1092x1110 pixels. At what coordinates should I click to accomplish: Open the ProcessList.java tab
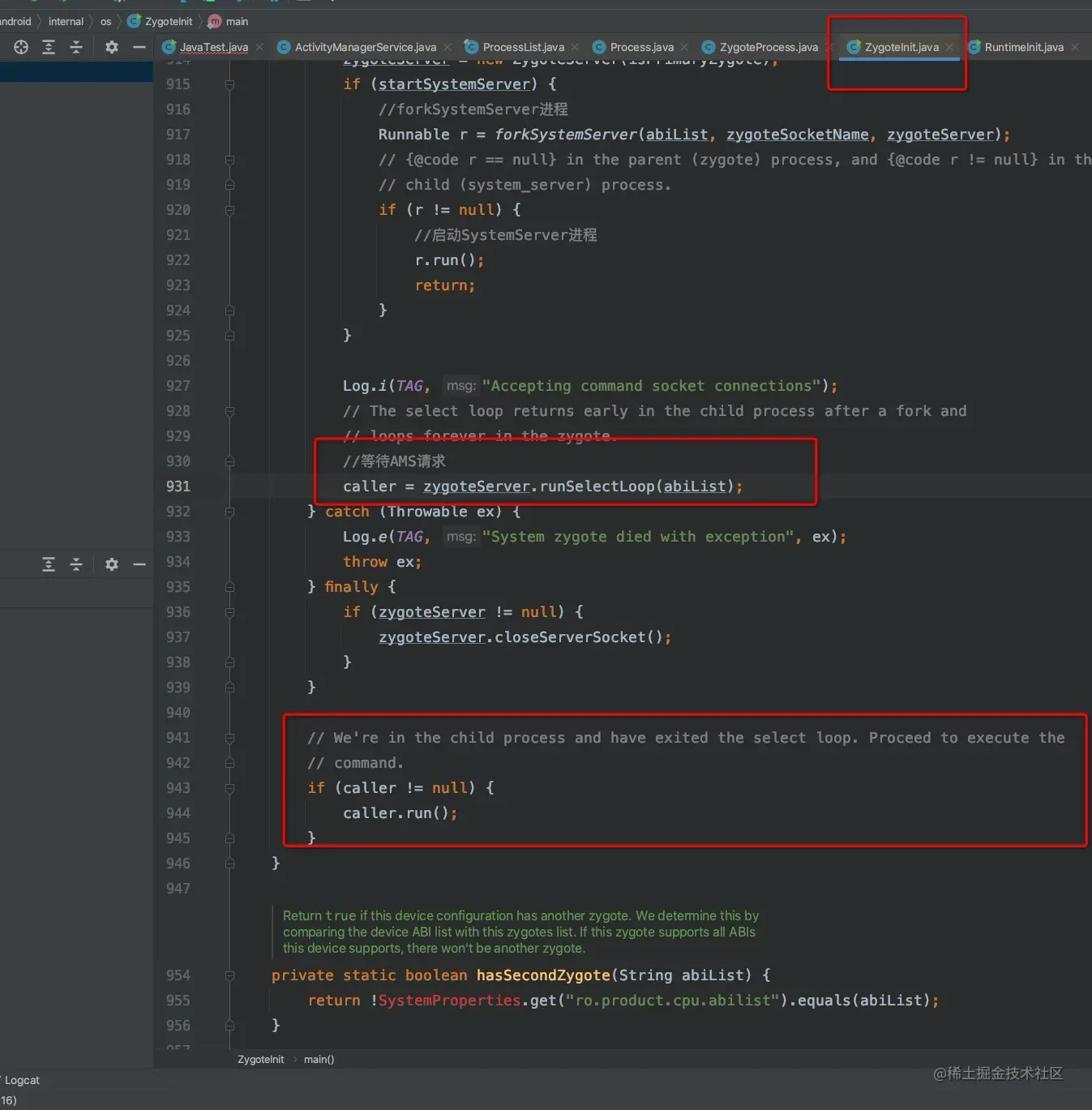[523, 47]
